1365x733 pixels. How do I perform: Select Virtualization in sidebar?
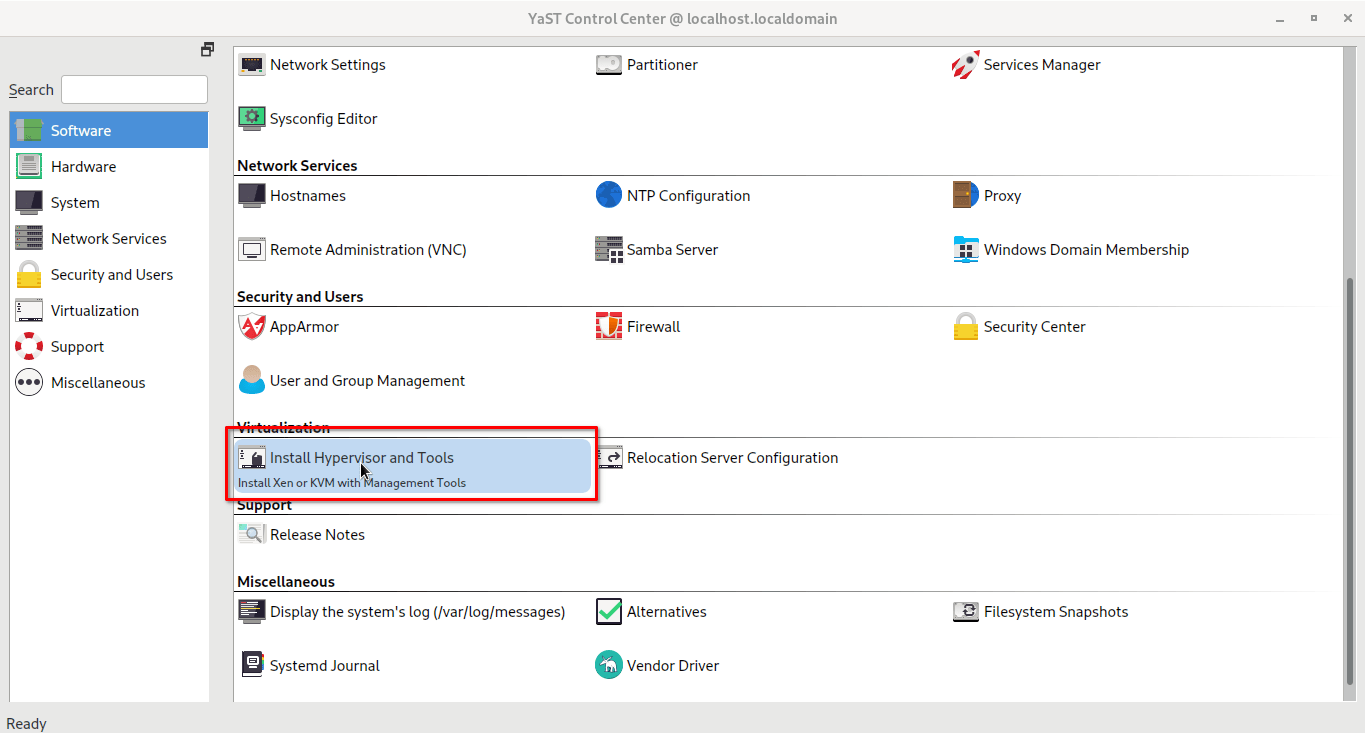point(109,311)
